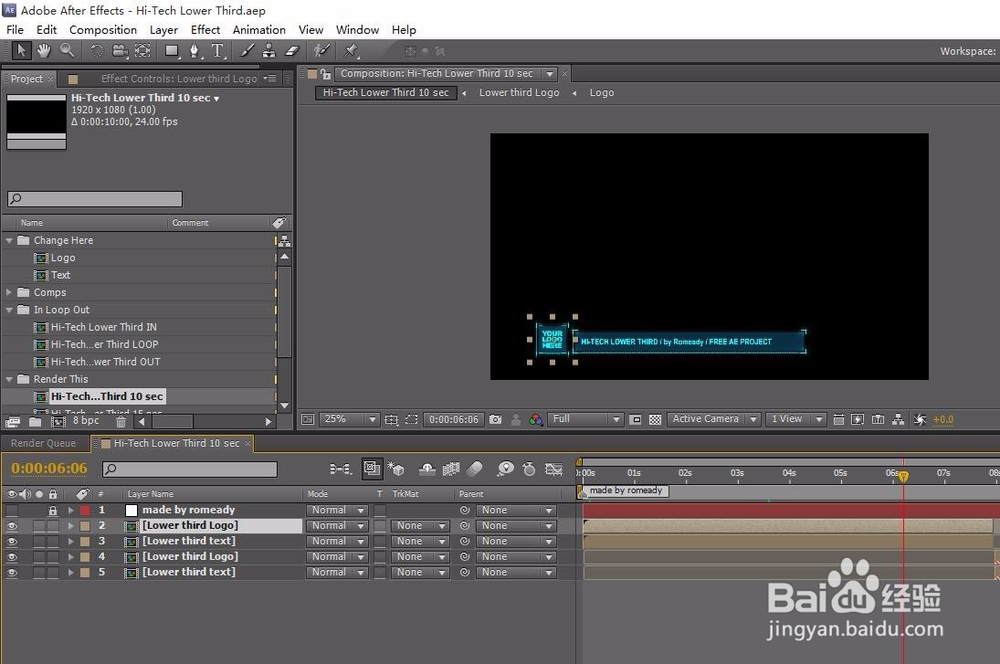Open the Animation menu
This screenshot has width=1000, height=664.
[259, 29]
